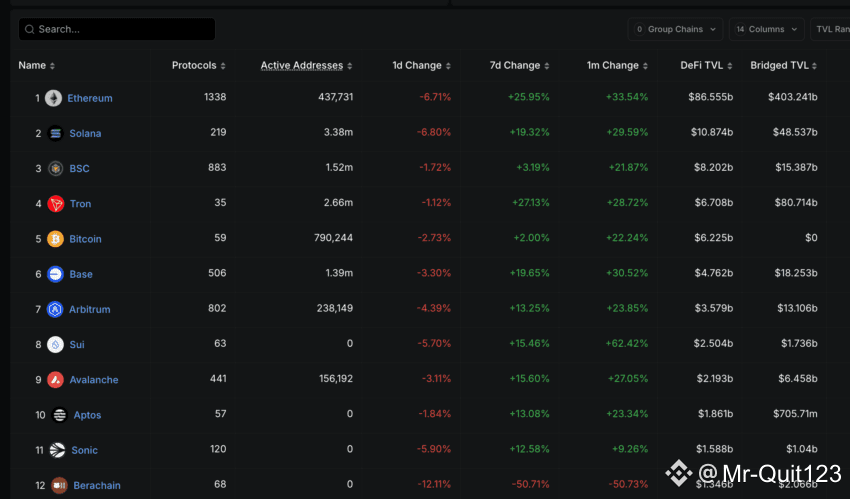The width and height of the screenshot is (850, 499).
Task: Sort by DeFi TVL column header
Action: [706, 66]
